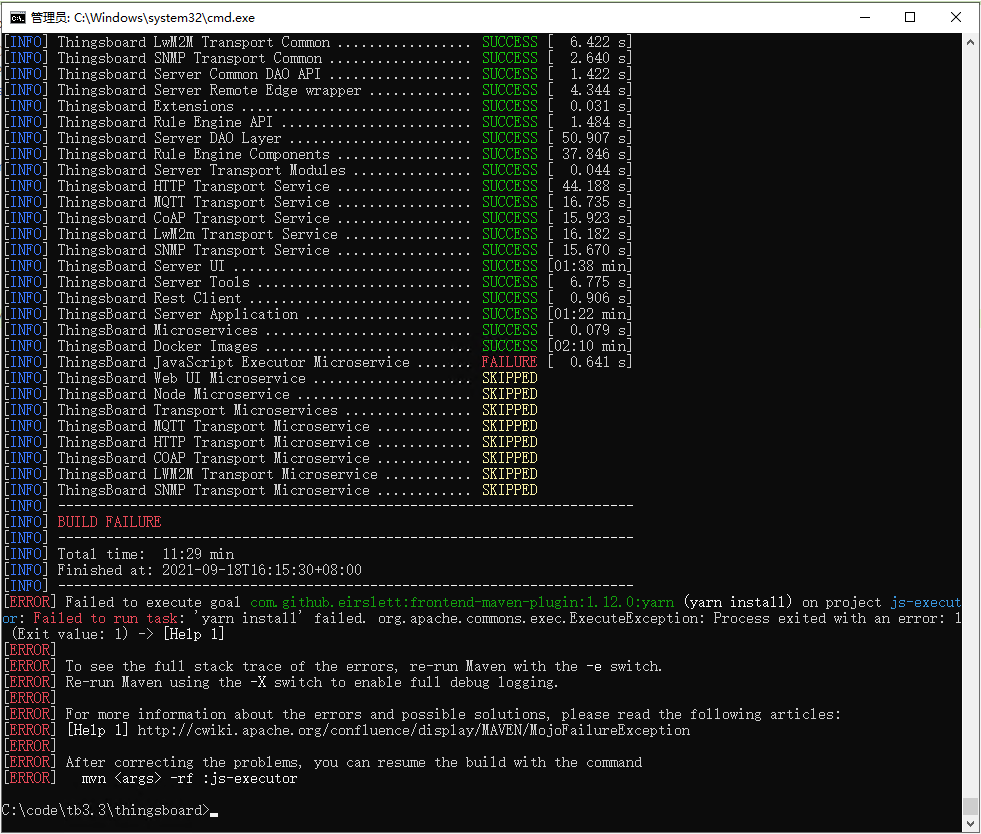
Task: Click '[02:10 min]' duration value
Action: coord(589,346)
